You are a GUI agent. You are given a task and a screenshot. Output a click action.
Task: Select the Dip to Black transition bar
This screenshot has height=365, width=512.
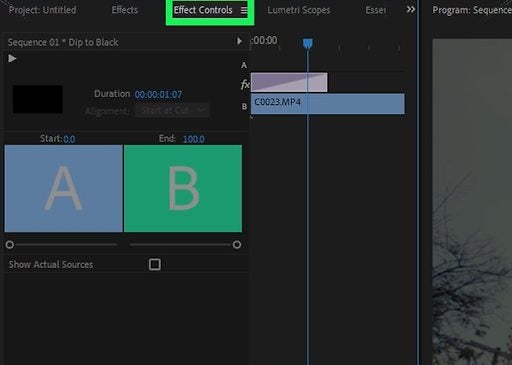(x=289, y=82)
